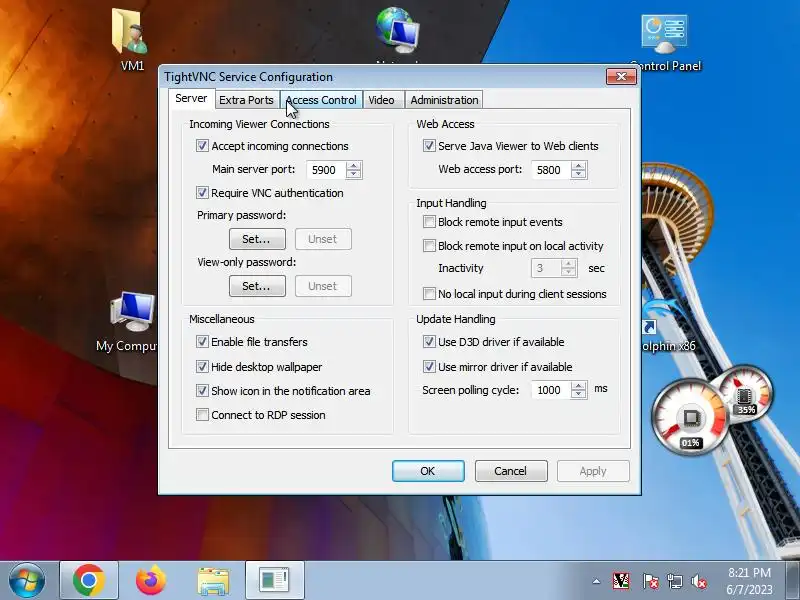800x600 pixels.
Task: Uncheck Use D3D driver if available
Action: click(429, 342)
